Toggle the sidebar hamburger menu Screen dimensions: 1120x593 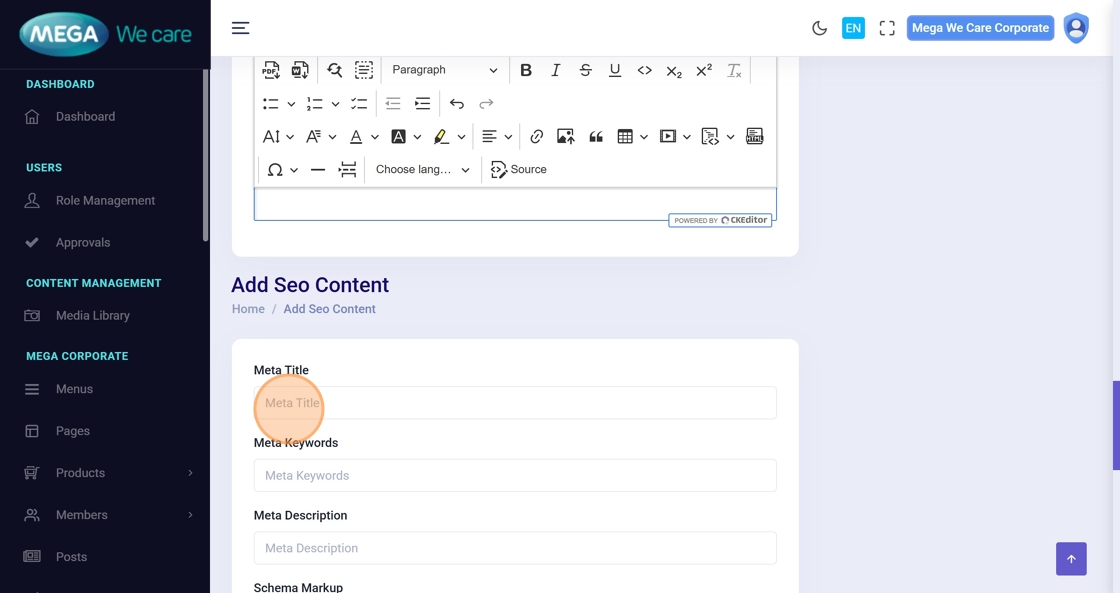tap(241, 28)
